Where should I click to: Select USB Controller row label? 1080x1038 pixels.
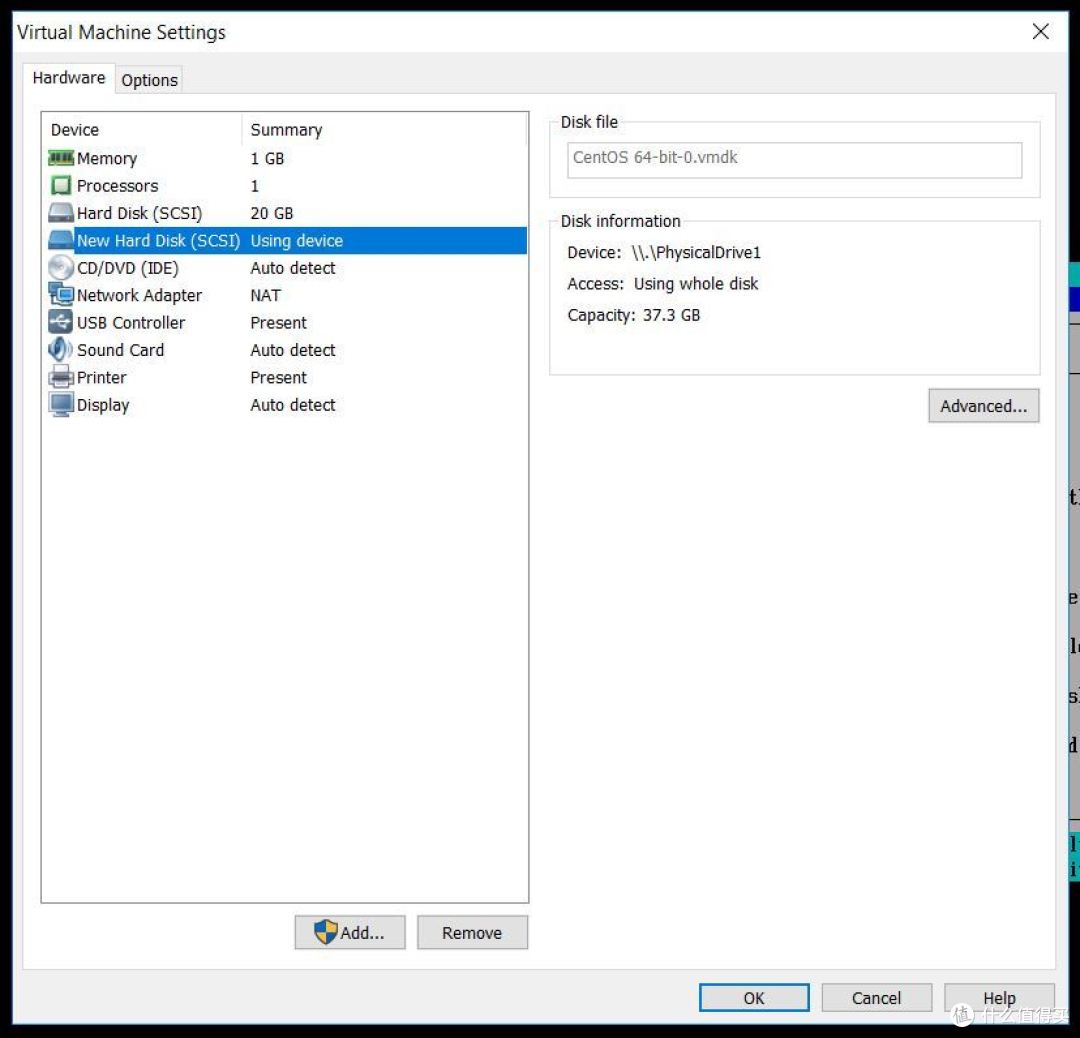[131, 323]
